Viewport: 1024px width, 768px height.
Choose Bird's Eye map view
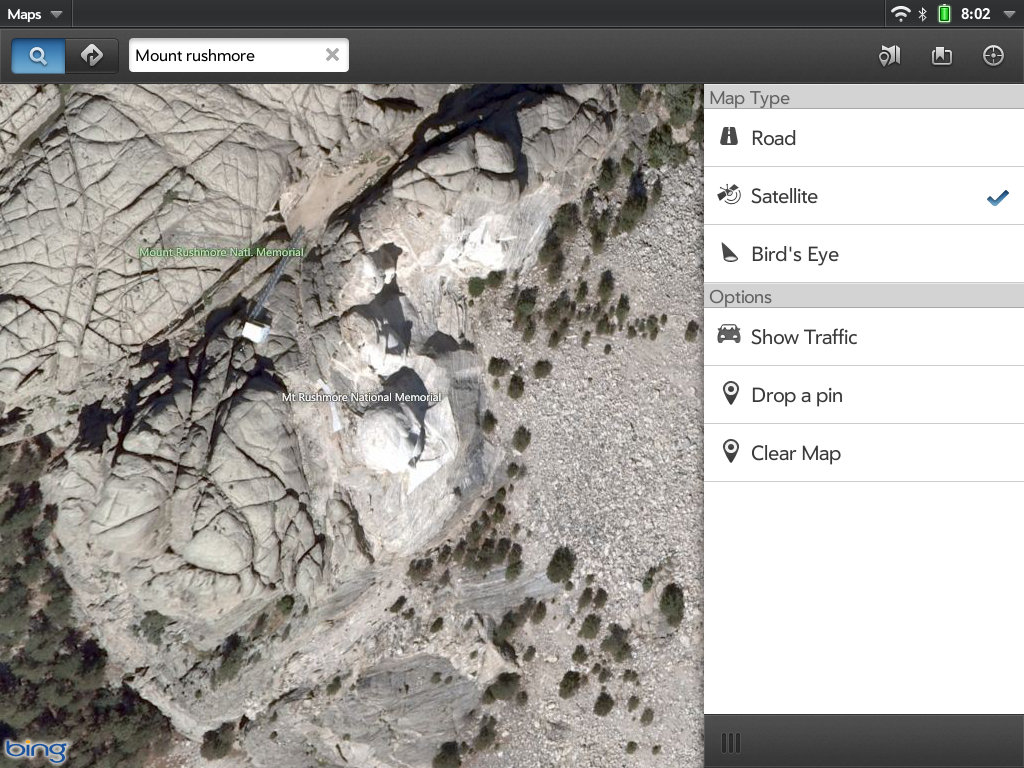click(x=864, y=254)
